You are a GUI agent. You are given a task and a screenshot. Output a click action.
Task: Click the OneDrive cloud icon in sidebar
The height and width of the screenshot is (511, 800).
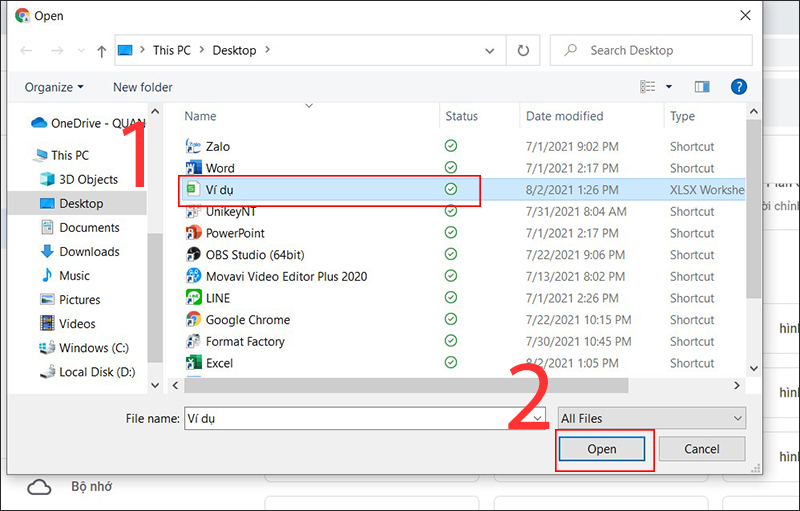tap(39, 123)
